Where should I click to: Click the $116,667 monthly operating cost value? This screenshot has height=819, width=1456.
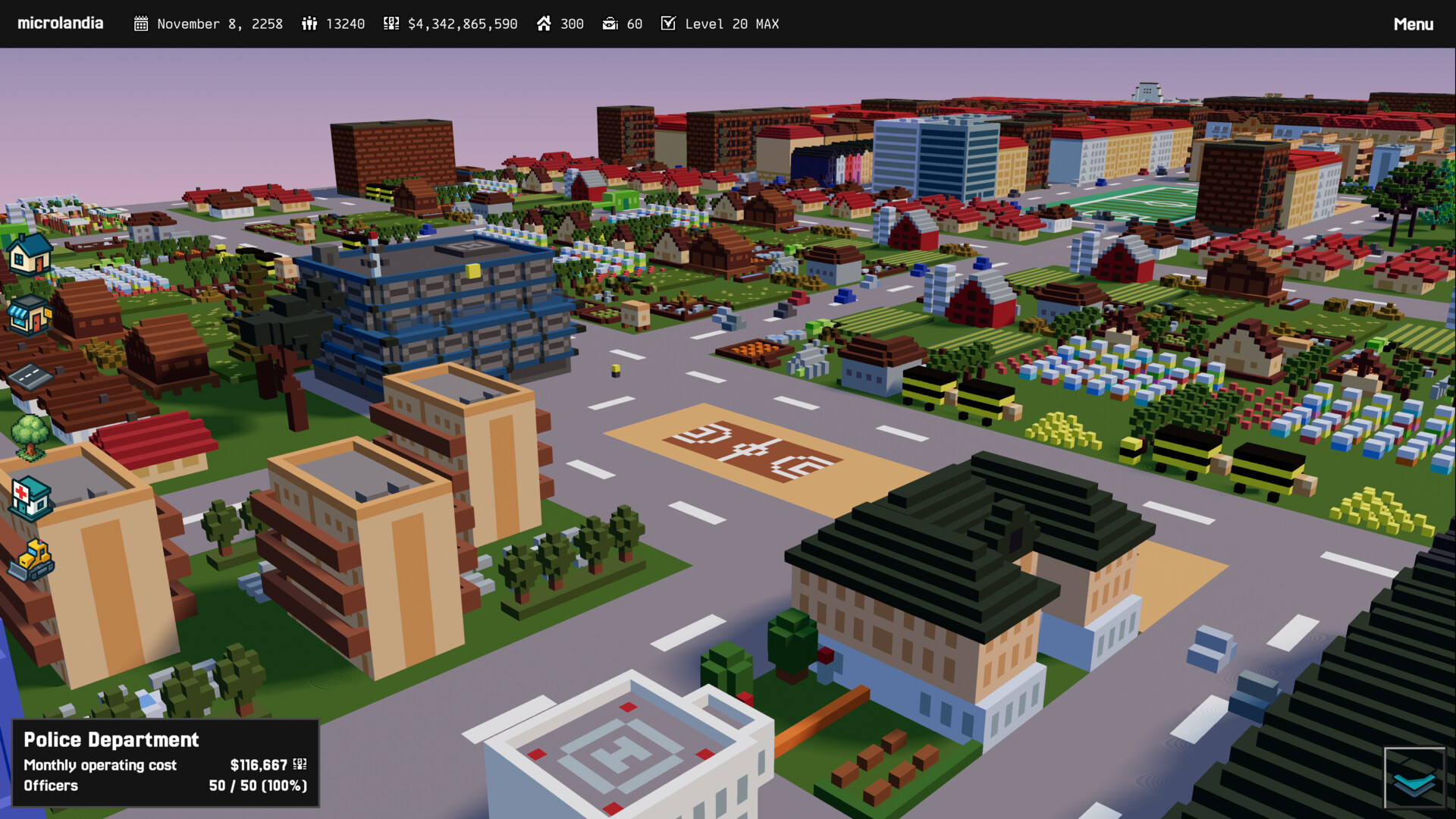257,764
